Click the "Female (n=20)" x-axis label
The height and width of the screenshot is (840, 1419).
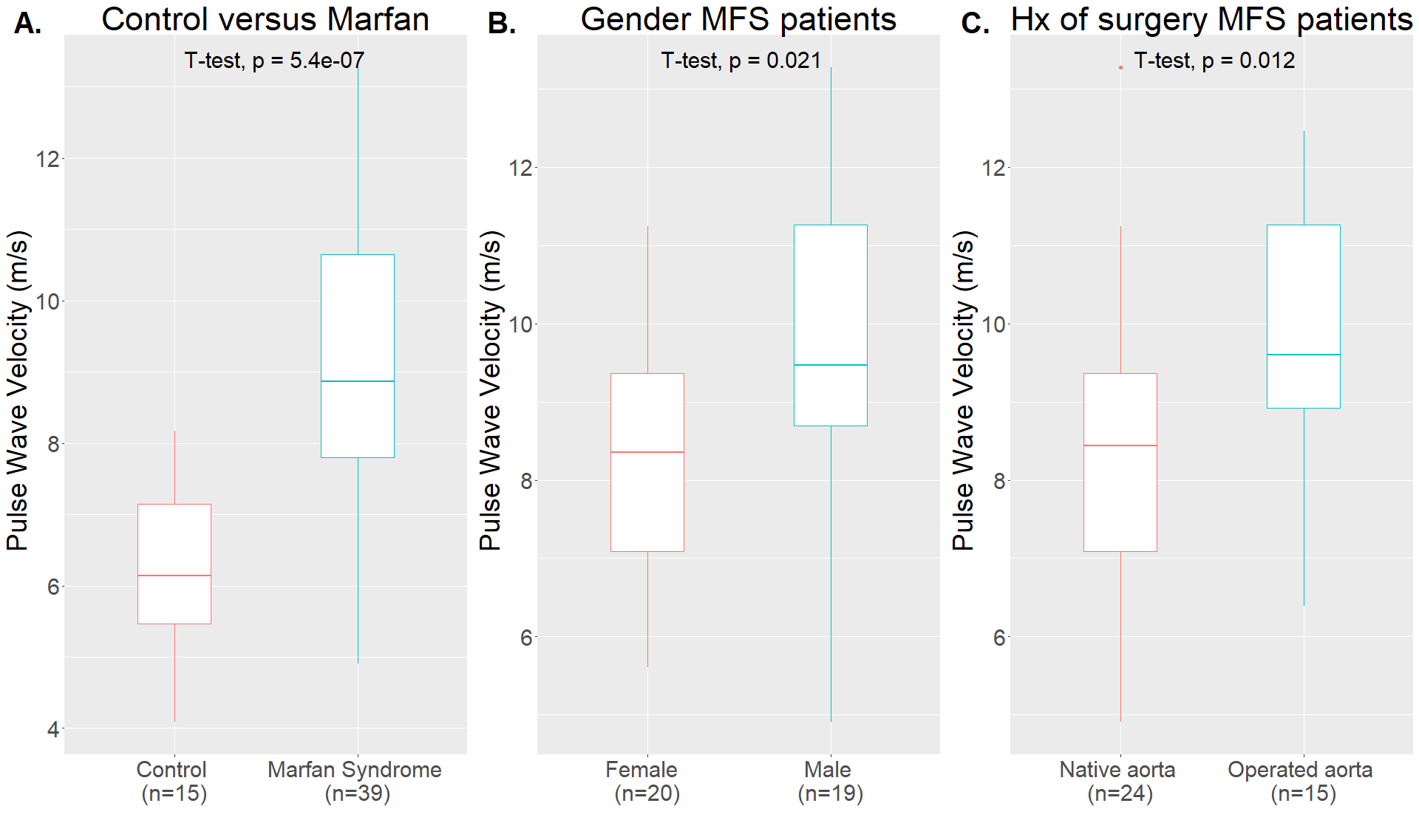[x=644, y=782]
